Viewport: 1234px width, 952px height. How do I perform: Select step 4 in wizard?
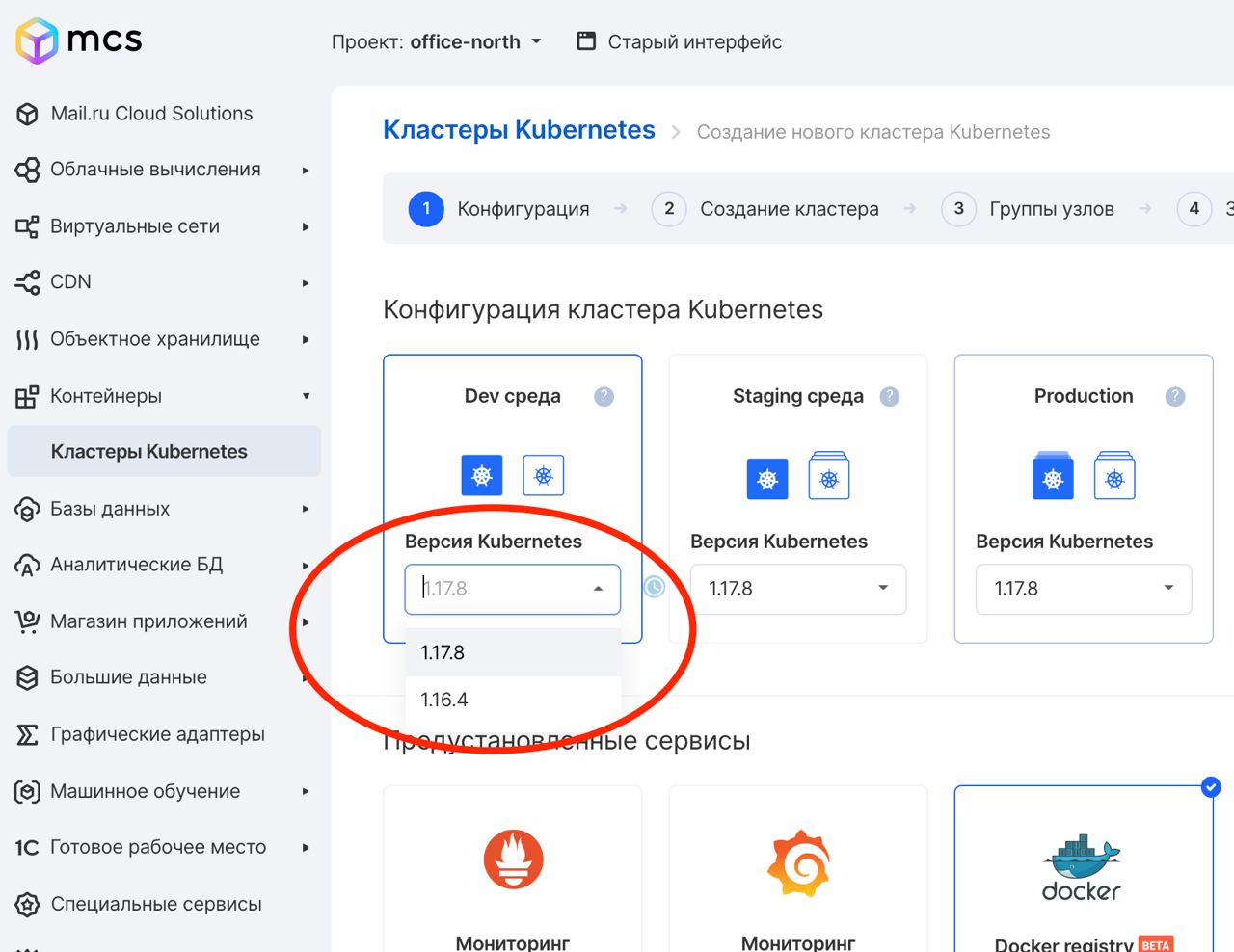tap(1194, 209)
